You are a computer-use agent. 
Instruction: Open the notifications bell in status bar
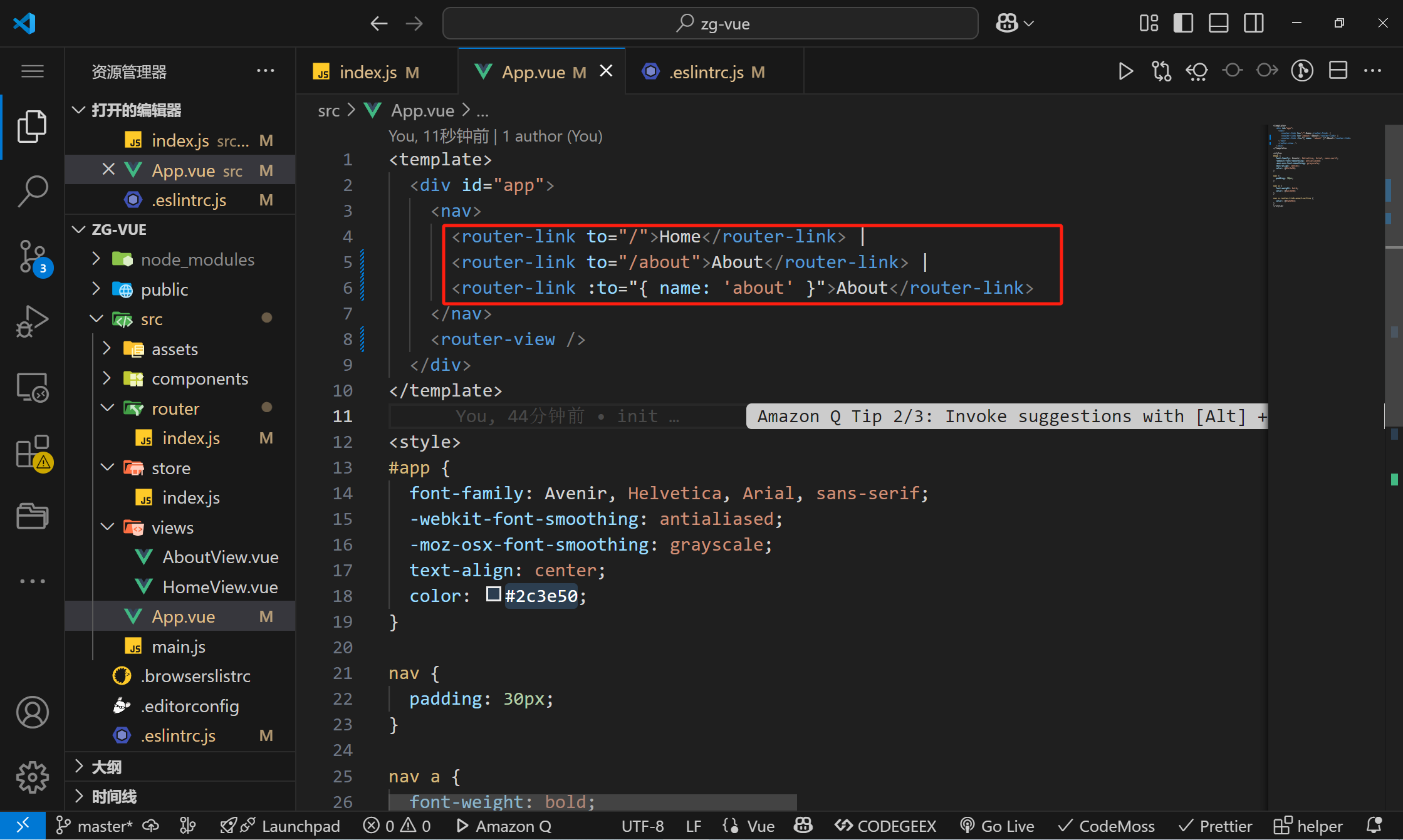pyautogui.click(x=1374, y=826)
